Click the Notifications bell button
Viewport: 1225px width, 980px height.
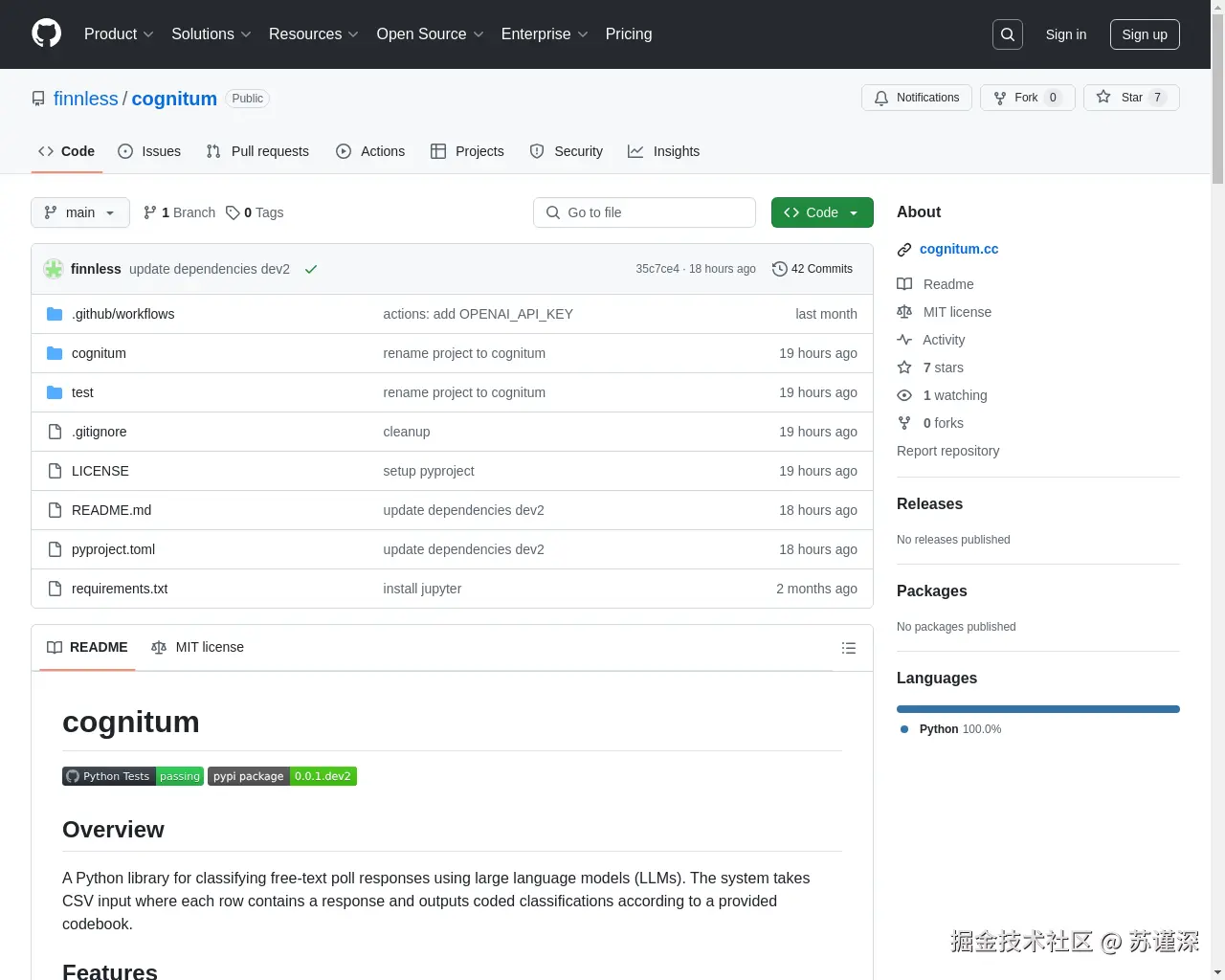coord(916,98)
